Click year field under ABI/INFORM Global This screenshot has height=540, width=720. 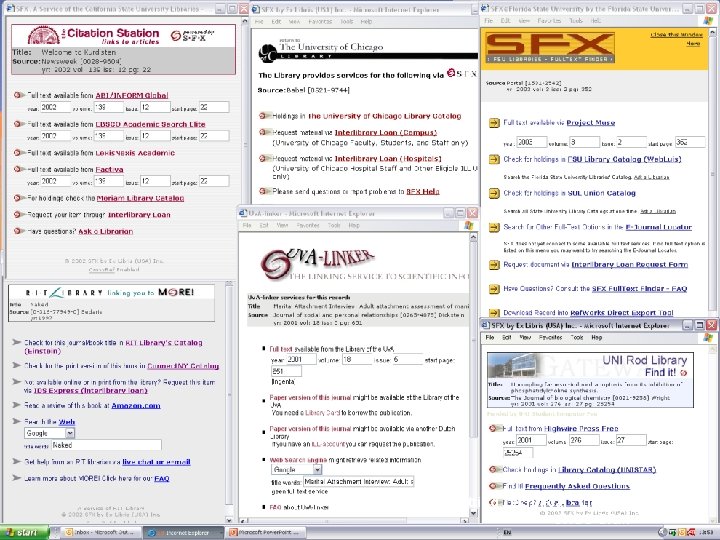56,107
